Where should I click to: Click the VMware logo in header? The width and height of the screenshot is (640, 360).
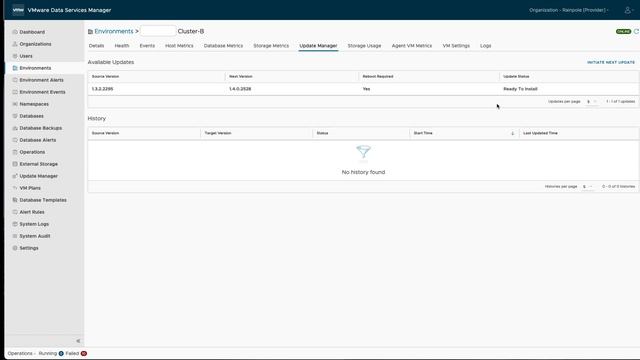click(x=18, y=10)
